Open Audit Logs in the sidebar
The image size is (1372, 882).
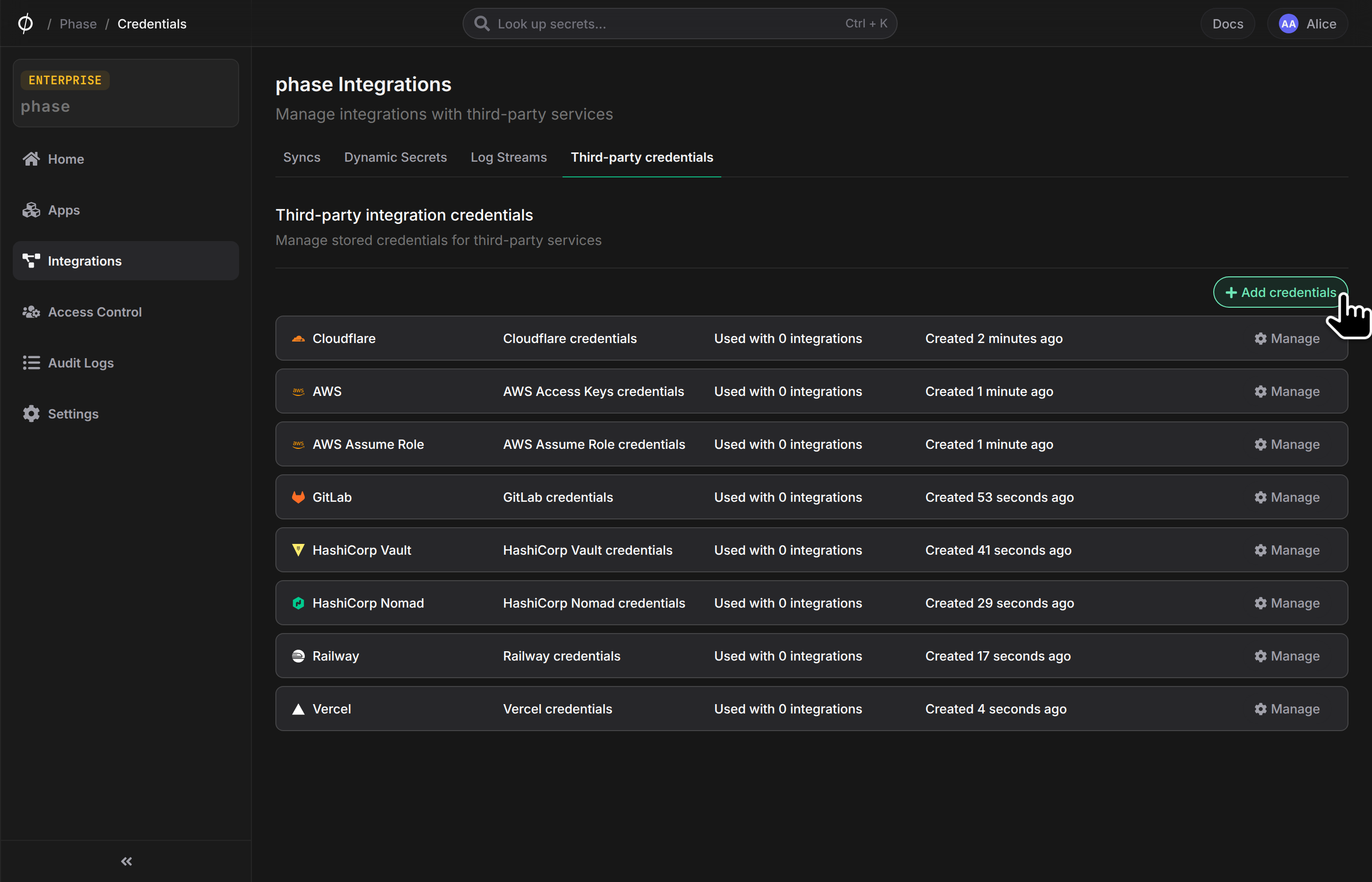click(x=126, y=363)
